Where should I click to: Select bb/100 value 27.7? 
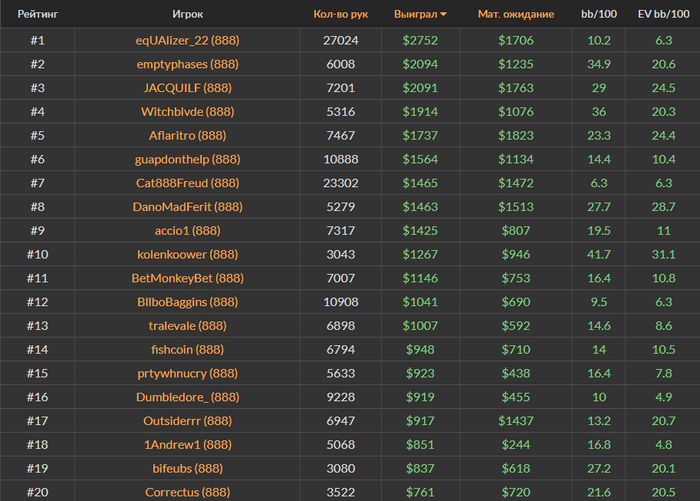tap(599, 207)
